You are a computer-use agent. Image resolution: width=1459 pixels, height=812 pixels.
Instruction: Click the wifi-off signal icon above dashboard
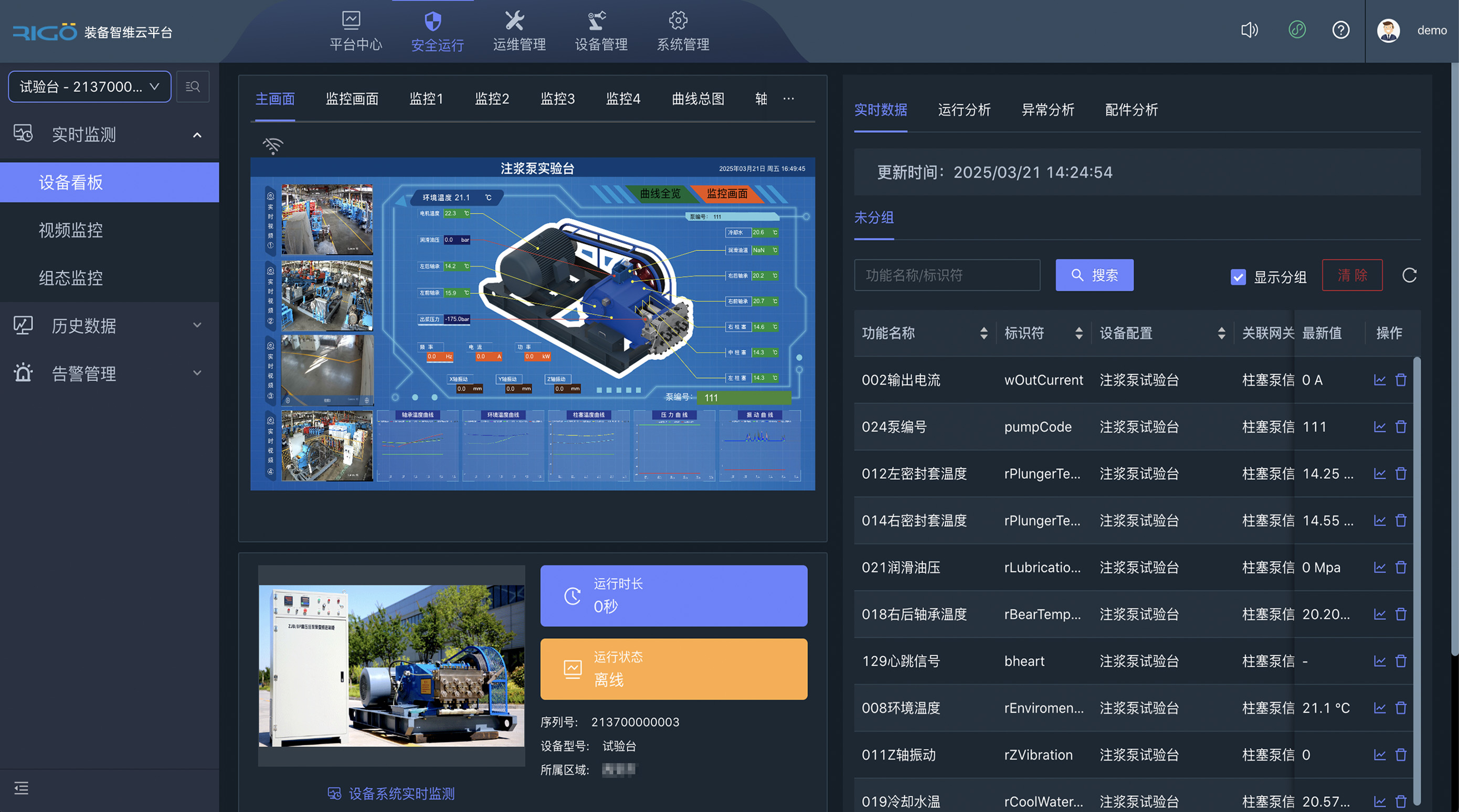point(272,145)
